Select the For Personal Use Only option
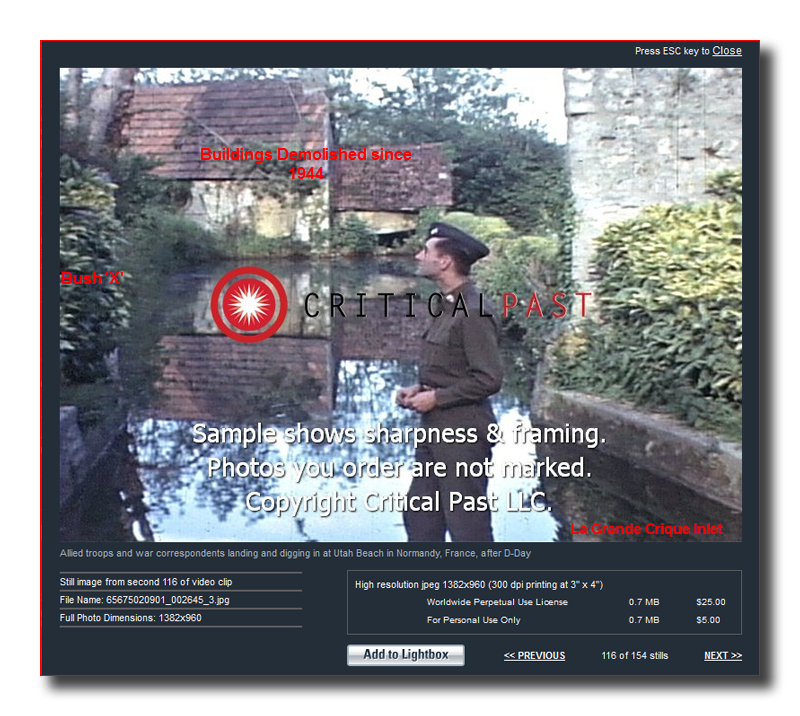The height and width of the screenshot is (716, 800). (x=473, y=620)
